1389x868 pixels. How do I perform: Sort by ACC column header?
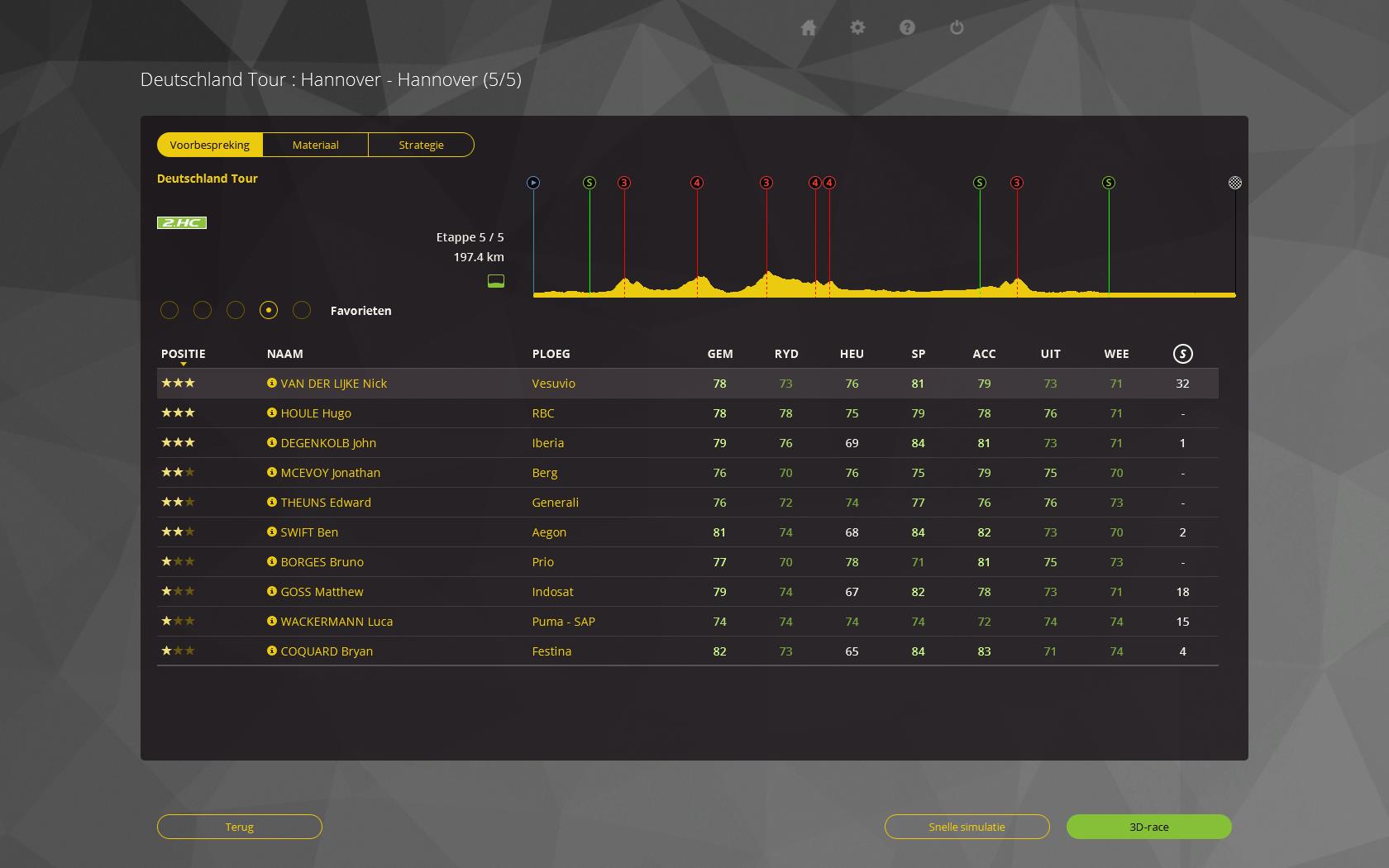[984, 354]
